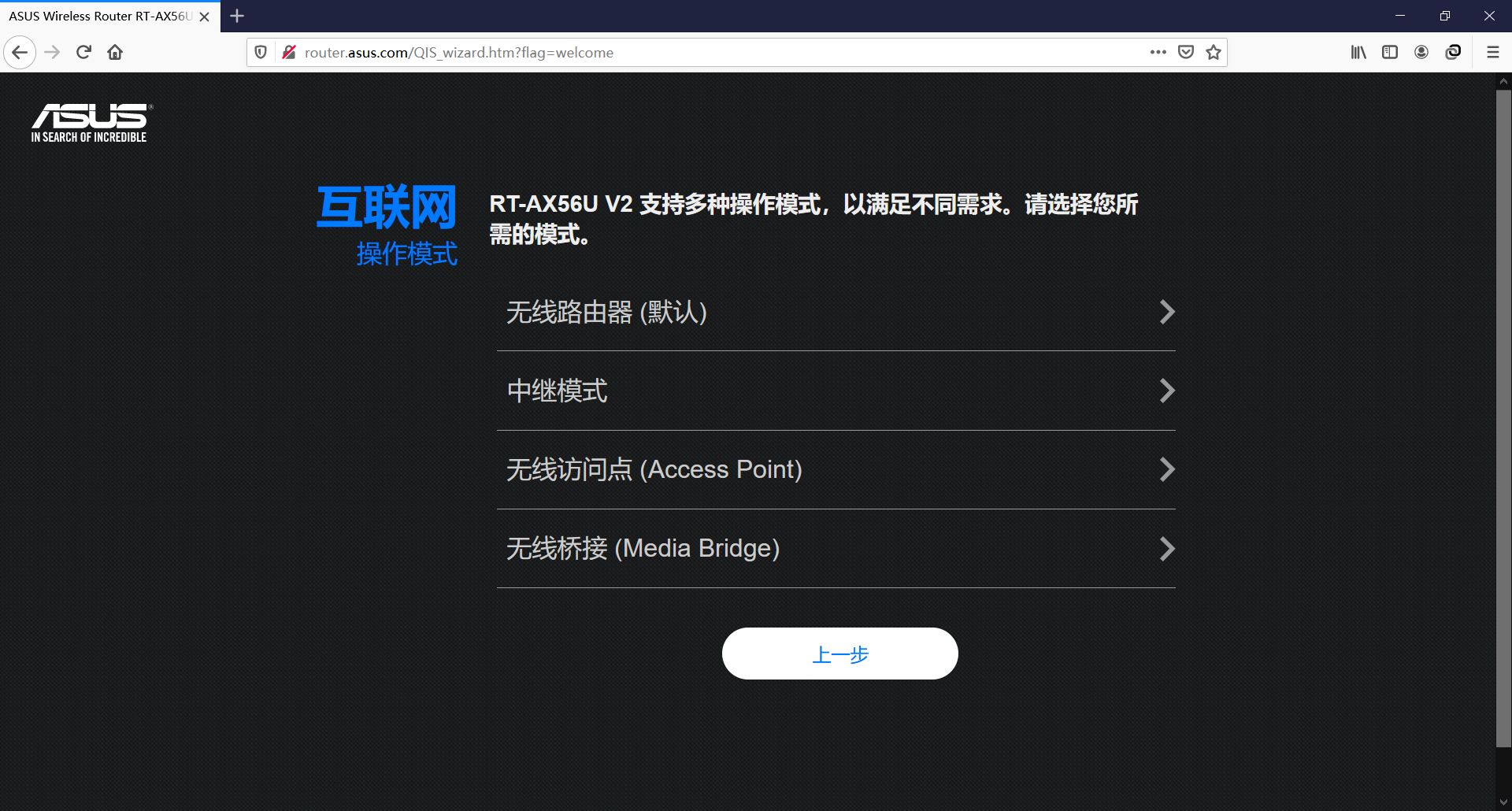Open the Library bookmarks and history icon

click(x=1358, y=53)
